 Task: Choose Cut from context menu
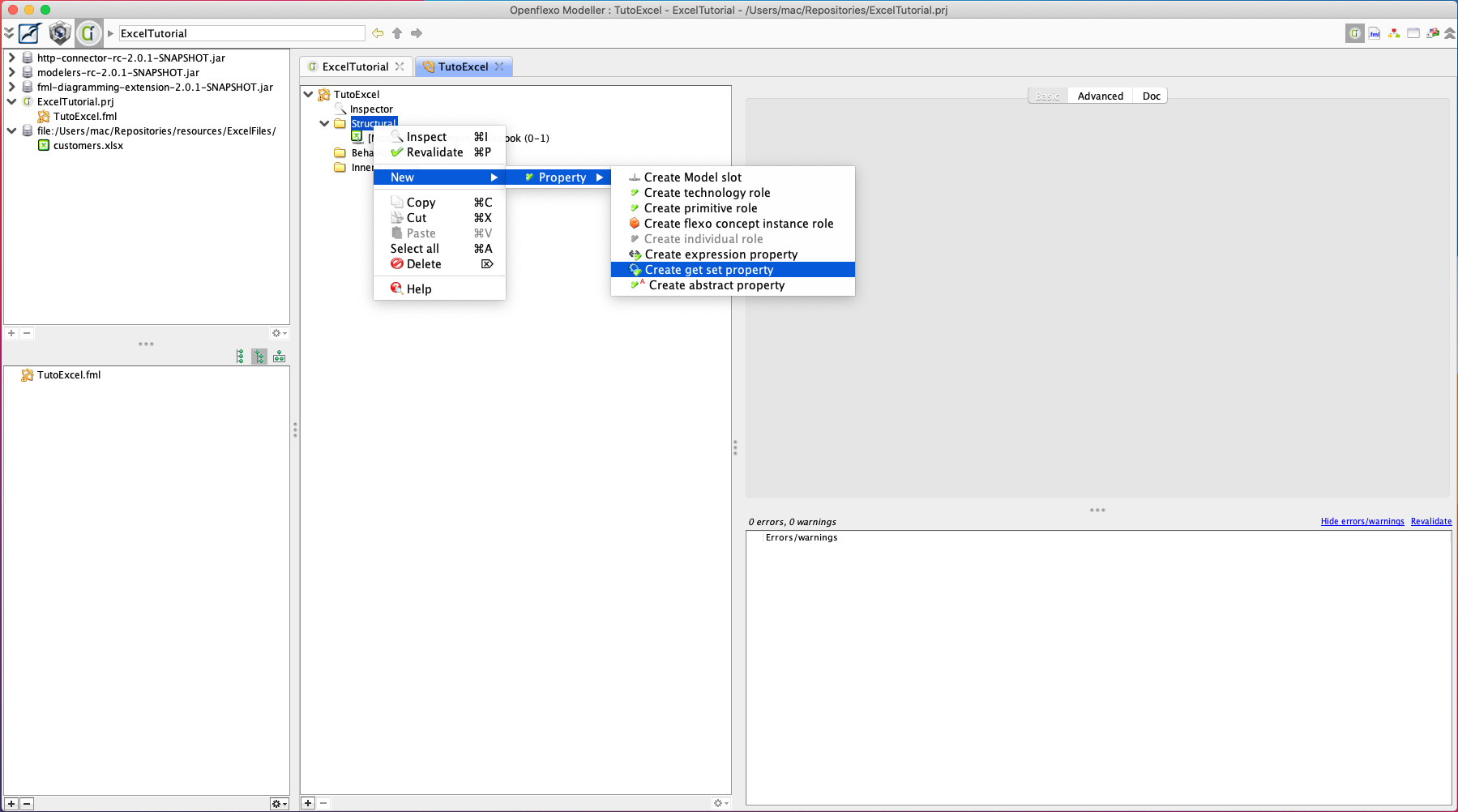pyautogui.click(x=439, y=217)
